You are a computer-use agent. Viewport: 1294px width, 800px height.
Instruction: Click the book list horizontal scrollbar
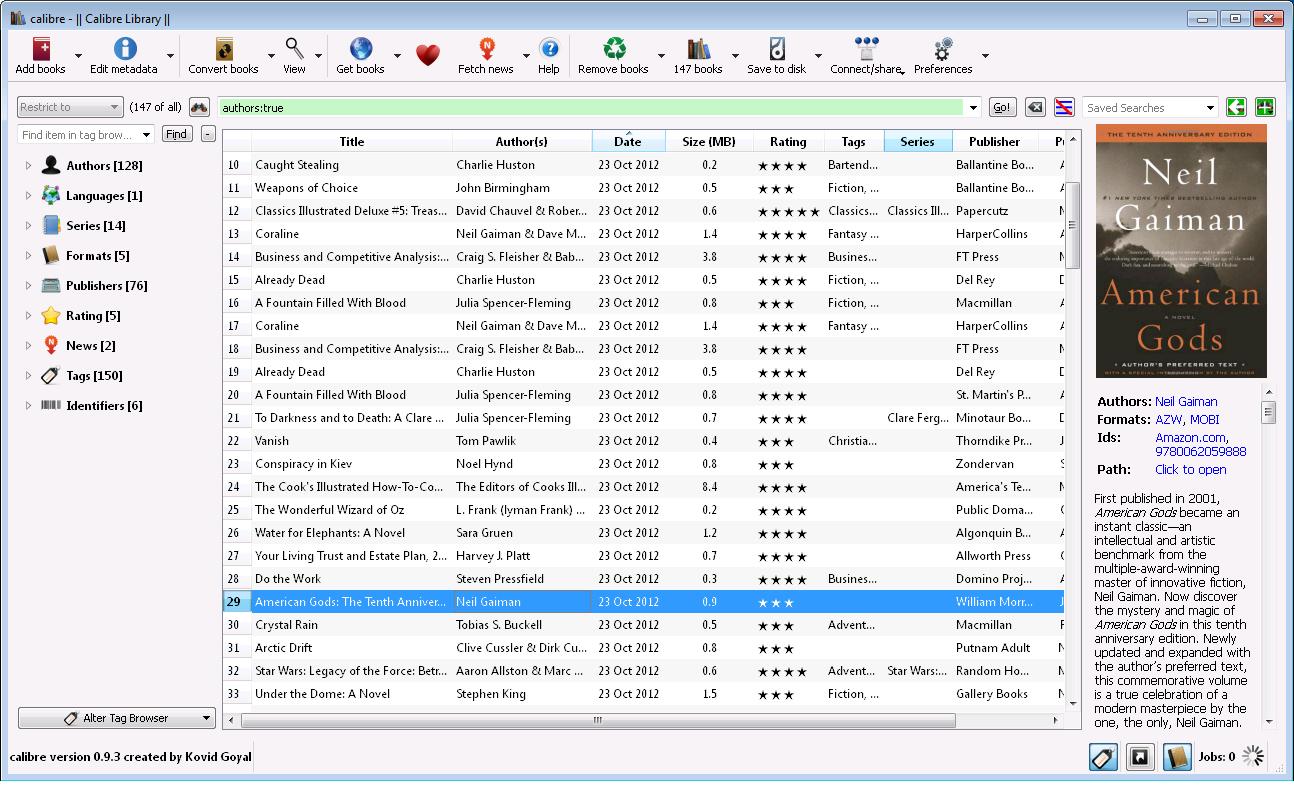coord(598,720)
